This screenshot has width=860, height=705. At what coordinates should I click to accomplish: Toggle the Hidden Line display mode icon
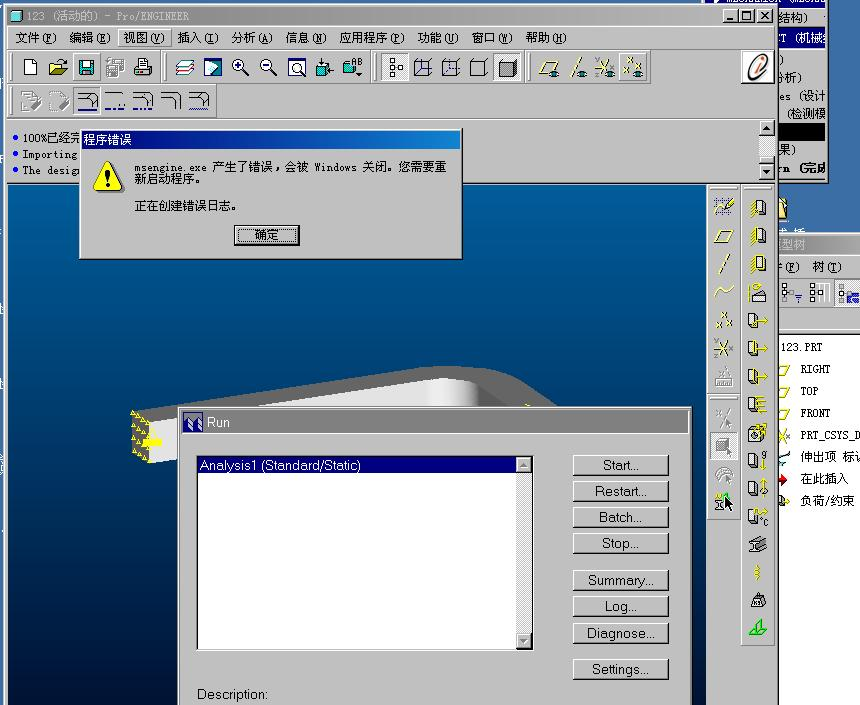pos(451,67)
